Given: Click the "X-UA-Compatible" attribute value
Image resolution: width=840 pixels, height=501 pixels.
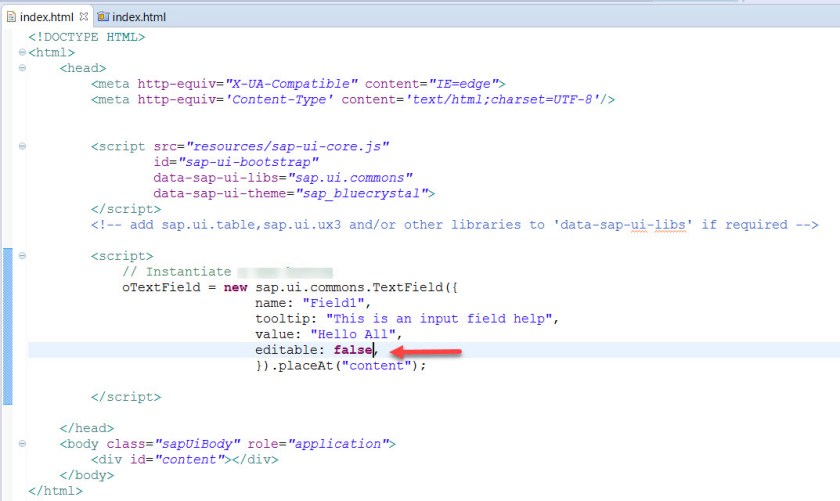Looking at the screenshot, I should click(291, 84).
